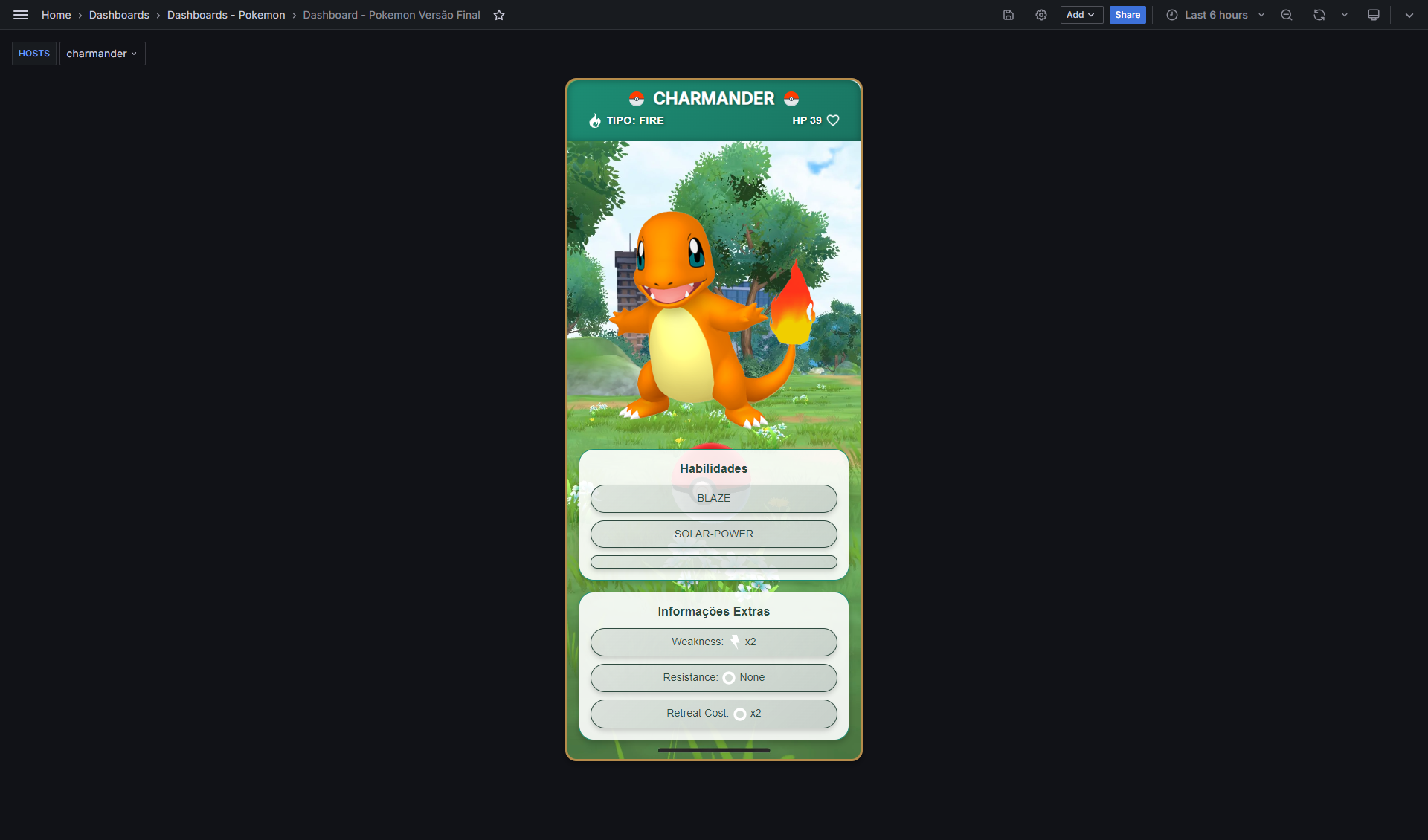Click the HP 39 value
The image size is (1428, 840).
tap(807, 120)
